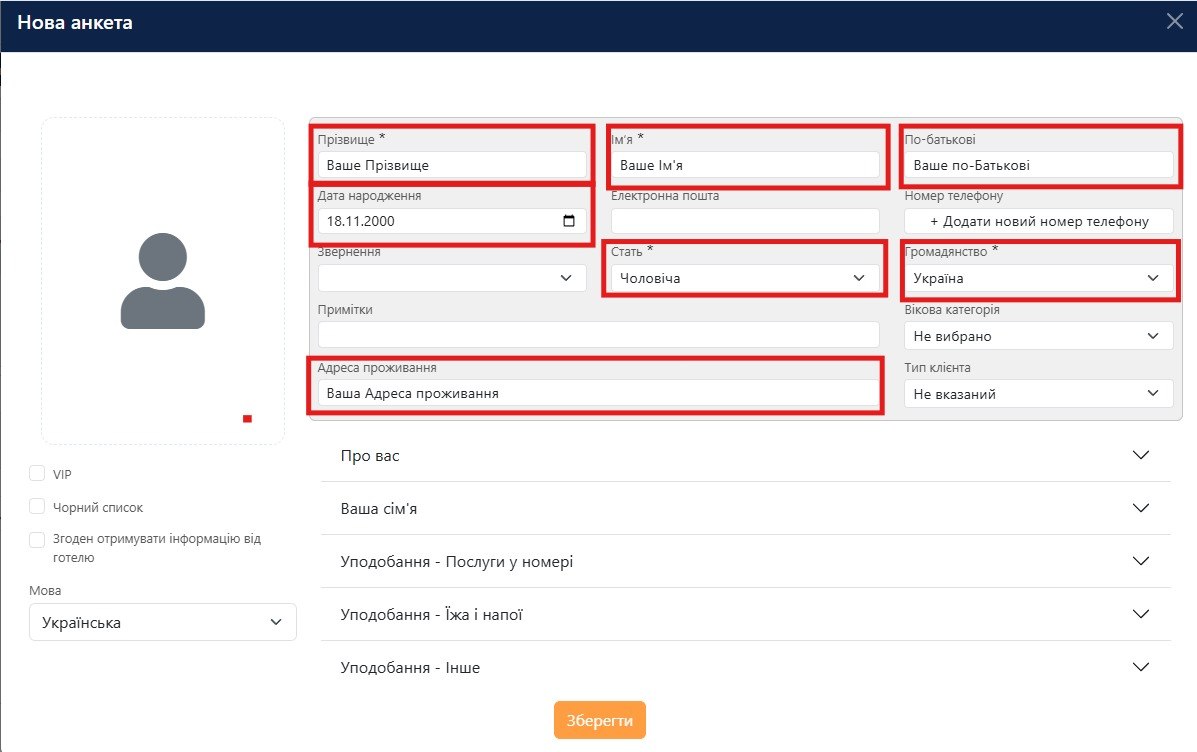Click the Зберегти button
The width and height of the screenshot is (1197, 752).
coord(599,720)
